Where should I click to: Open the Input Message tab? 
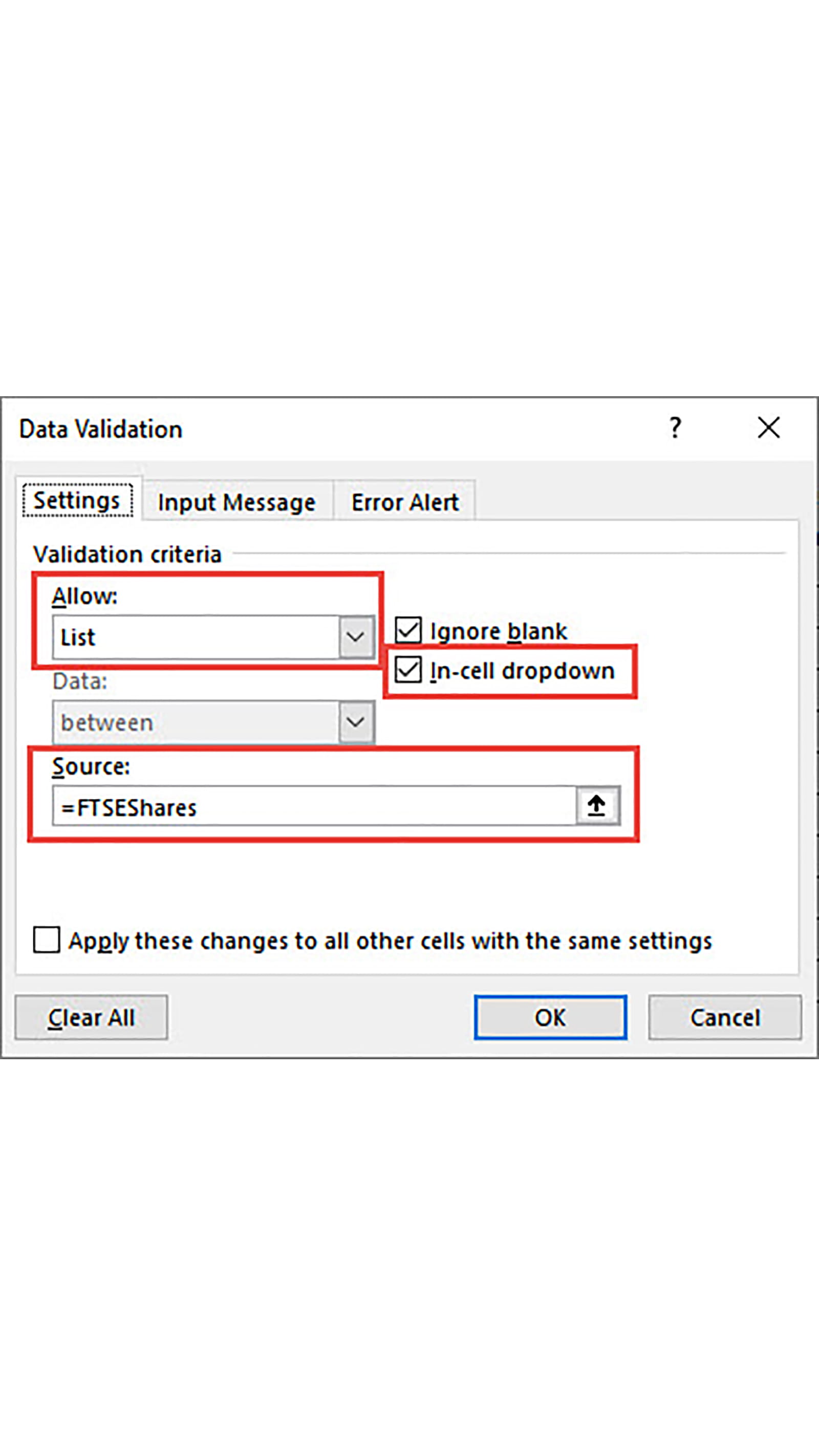[236, 502]
